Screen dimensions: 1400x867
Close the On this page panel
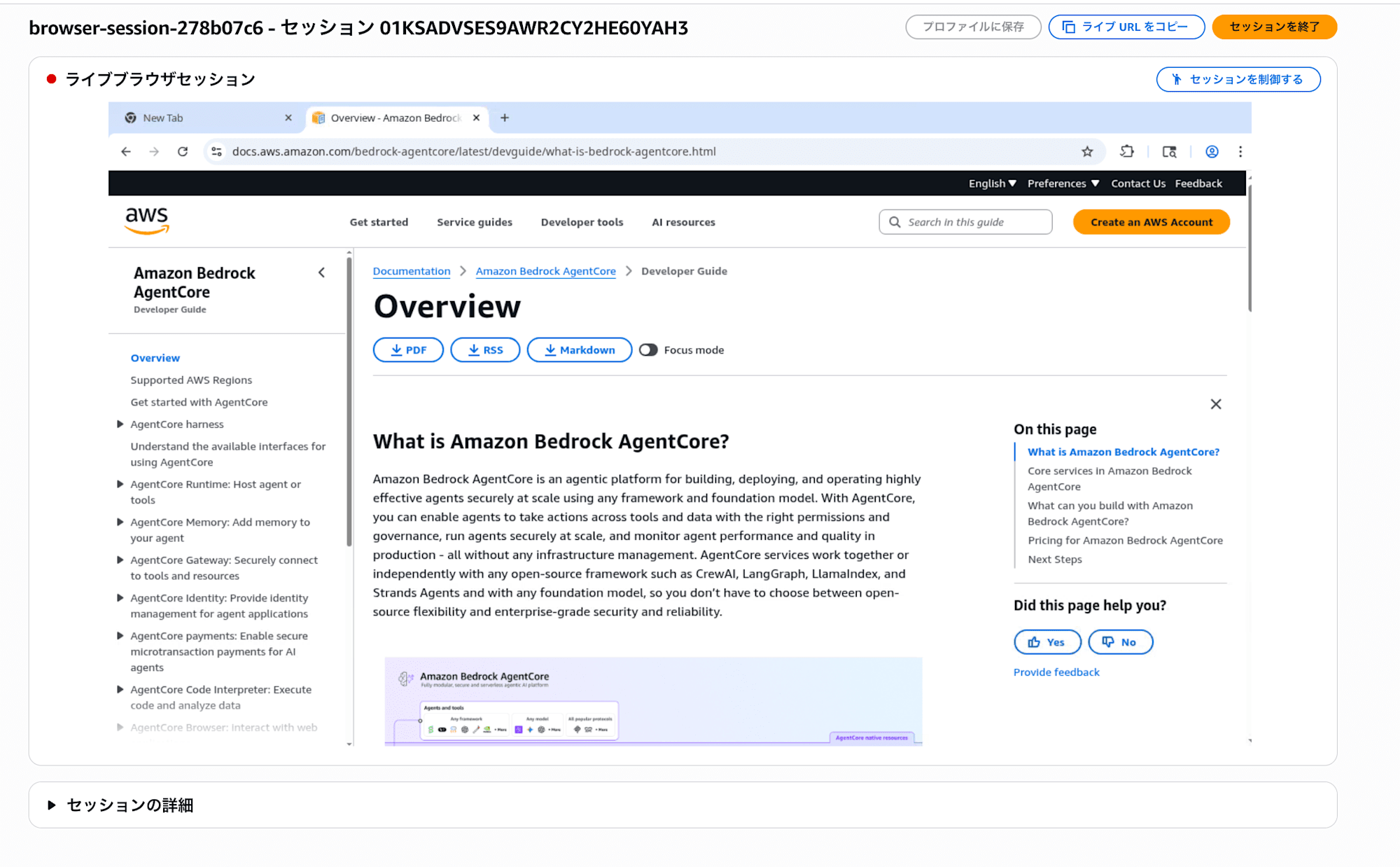pyautogui.click(x=1216, y=404)
